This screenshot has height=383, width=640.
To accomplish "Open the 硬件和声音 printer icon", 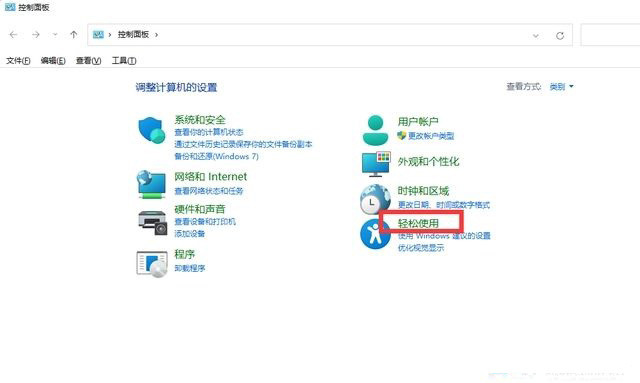I will [152, 223].
